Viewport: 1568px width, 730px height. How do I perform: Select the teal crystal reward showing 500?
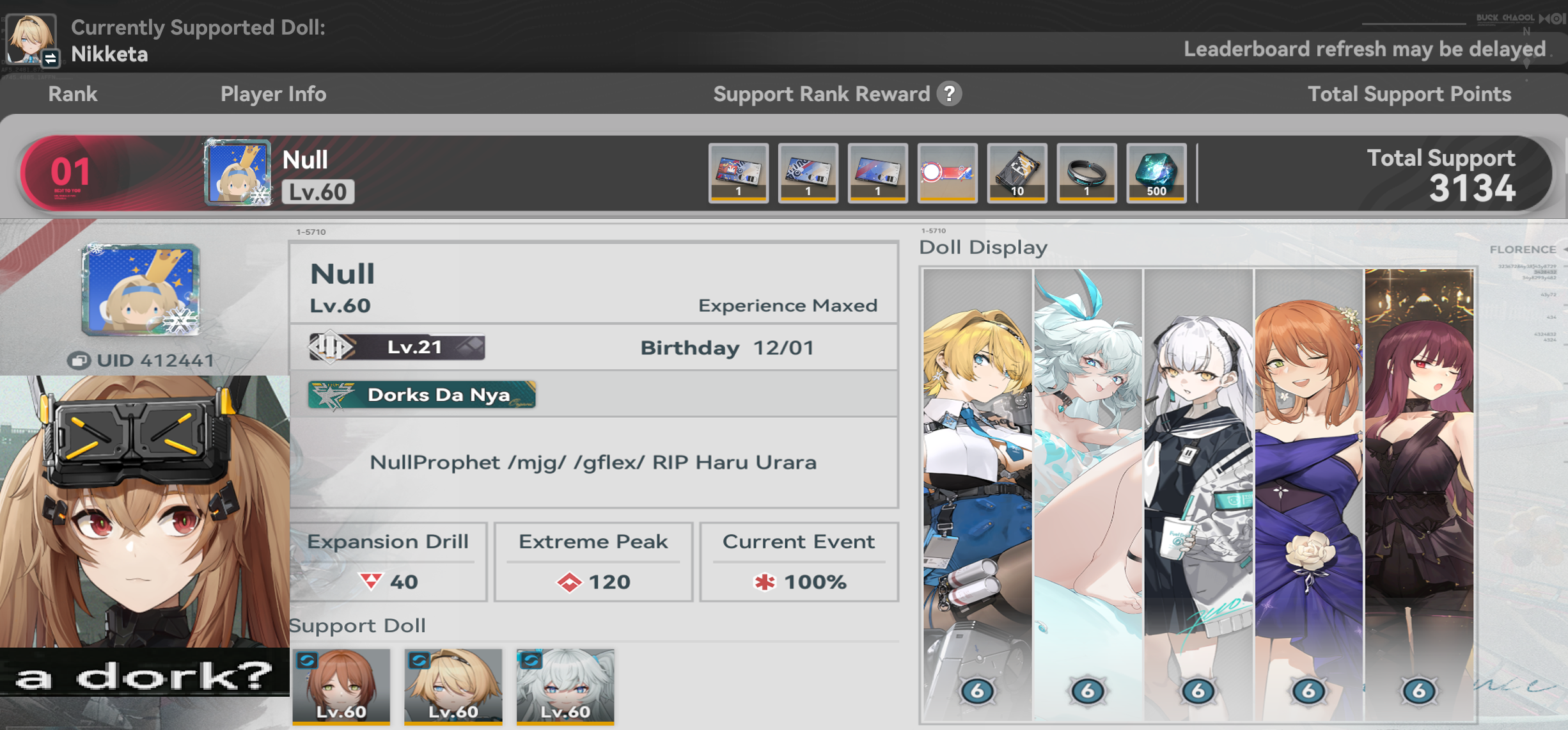coord(1156,173)
